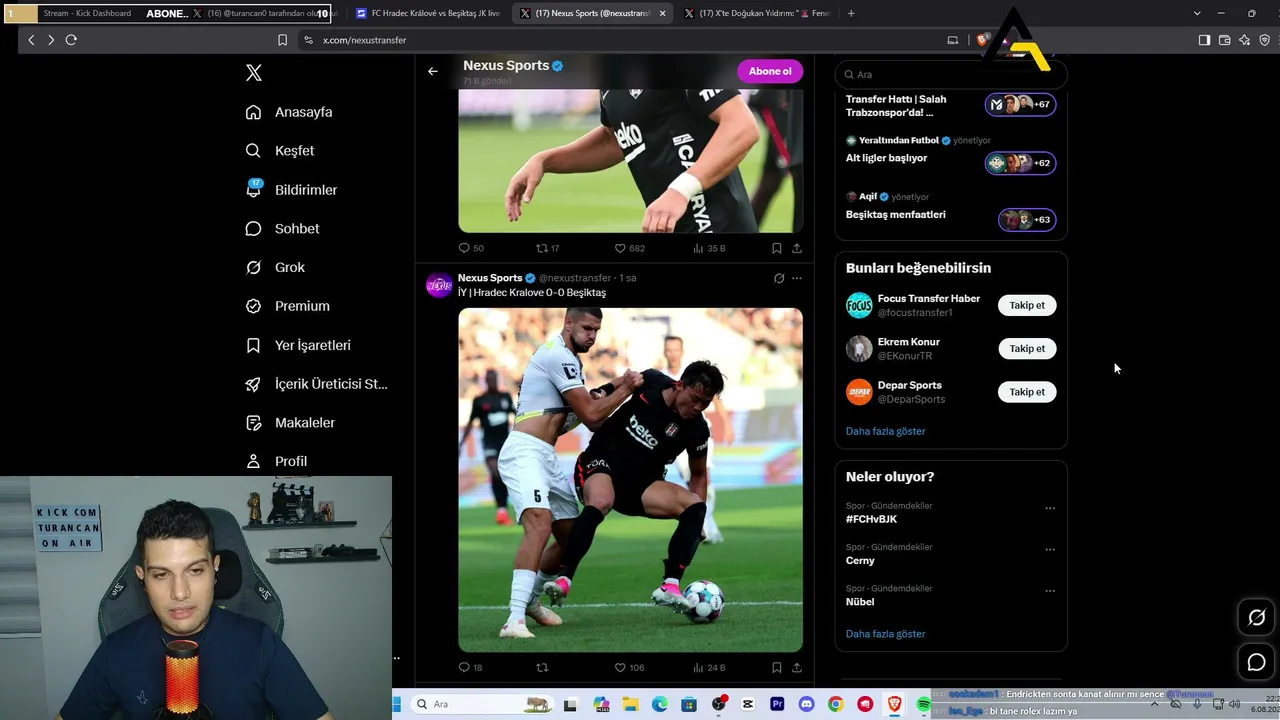Open Grok from the sidebar

tap(275, 268)
